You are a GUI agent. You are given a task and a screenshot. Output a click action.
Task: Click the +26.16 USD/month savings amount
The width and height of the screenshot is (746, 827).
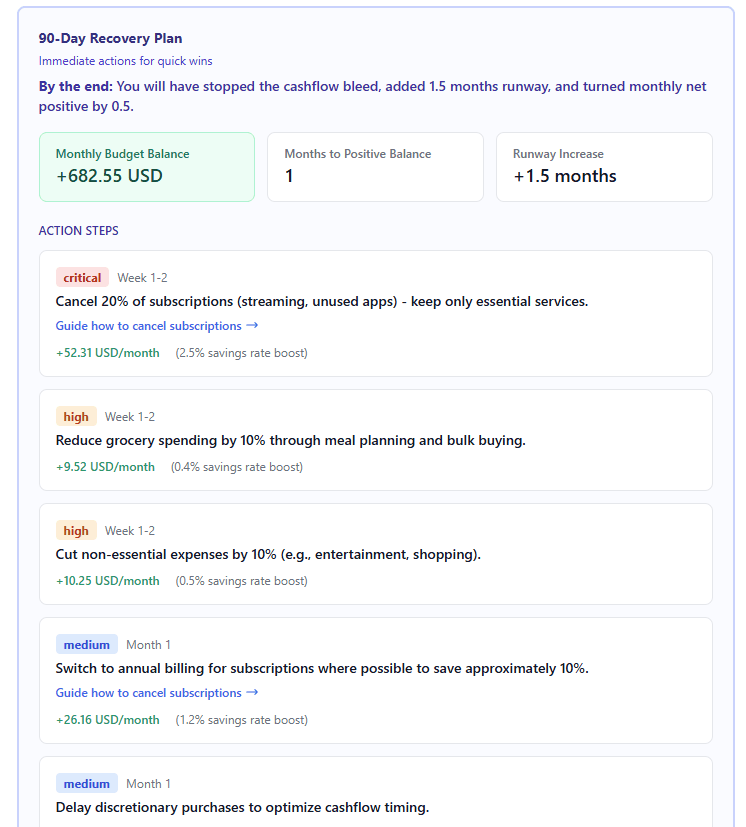pyautogui.click(x=108, y=720)
